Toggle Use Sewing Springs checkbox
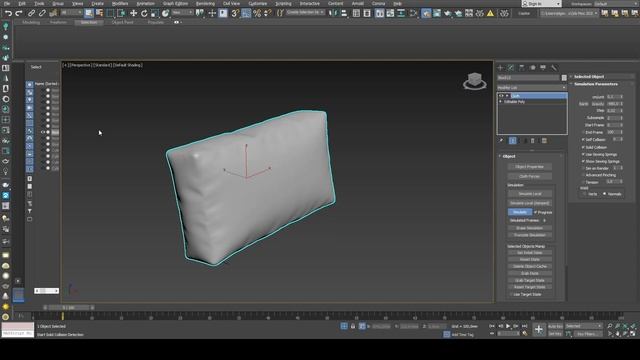640x360 pixels. click(583, 155)
